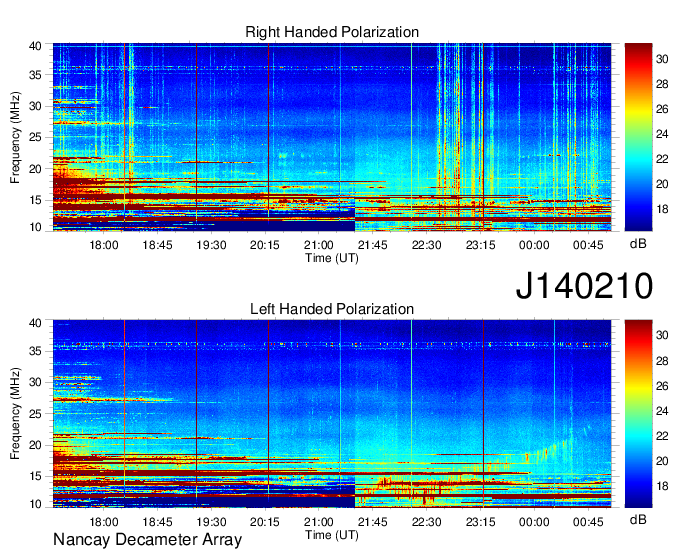The width and height of the screenshot is (680, 552).
Task: Click the upper plot's dB color scale bar
Action: tap(638, 137)
